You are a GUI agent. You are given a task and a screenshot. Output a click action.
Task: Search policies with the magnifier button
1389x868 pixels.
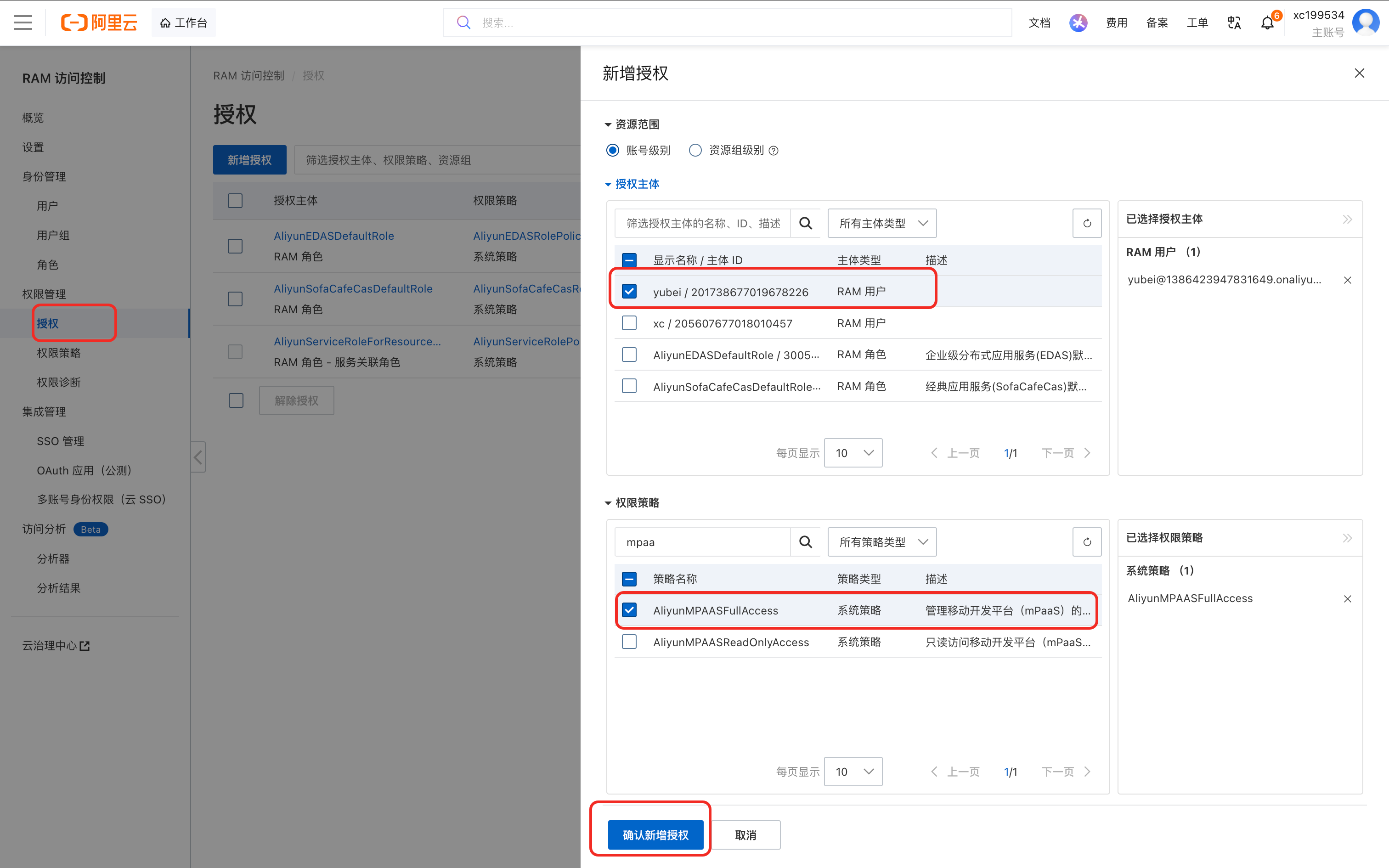(x=805, y=542)
